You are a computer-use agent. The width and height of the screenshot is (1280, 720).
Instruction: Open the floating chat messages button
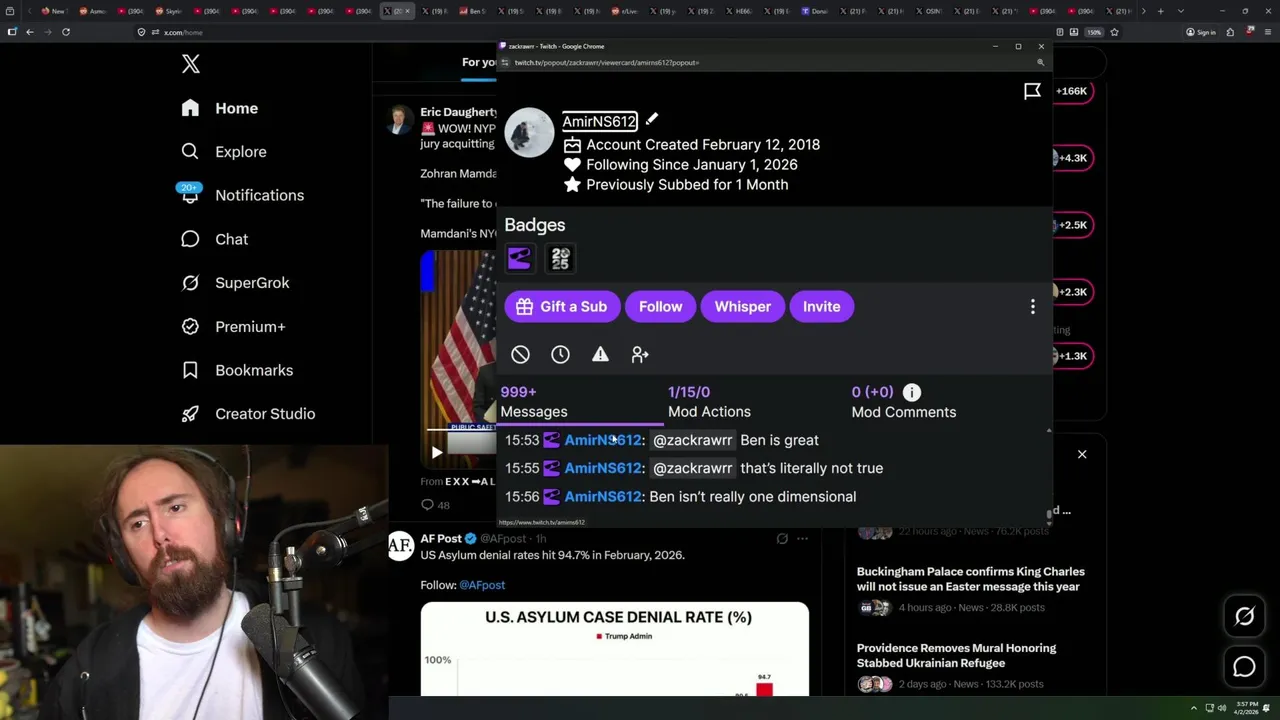[x=1244, y=667]
